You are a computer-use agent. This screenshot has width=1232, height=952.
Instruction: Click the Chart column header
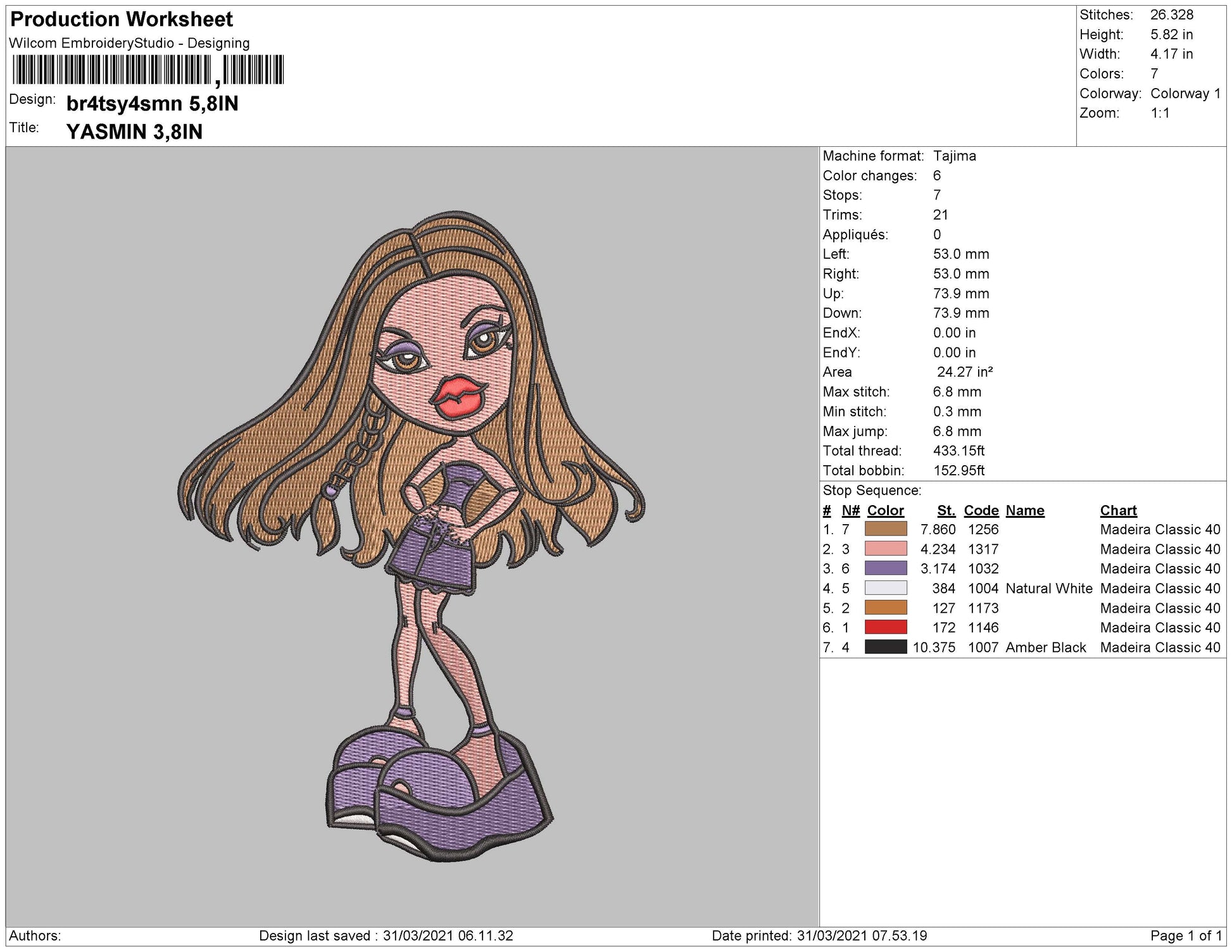[x=1117, y=510]
